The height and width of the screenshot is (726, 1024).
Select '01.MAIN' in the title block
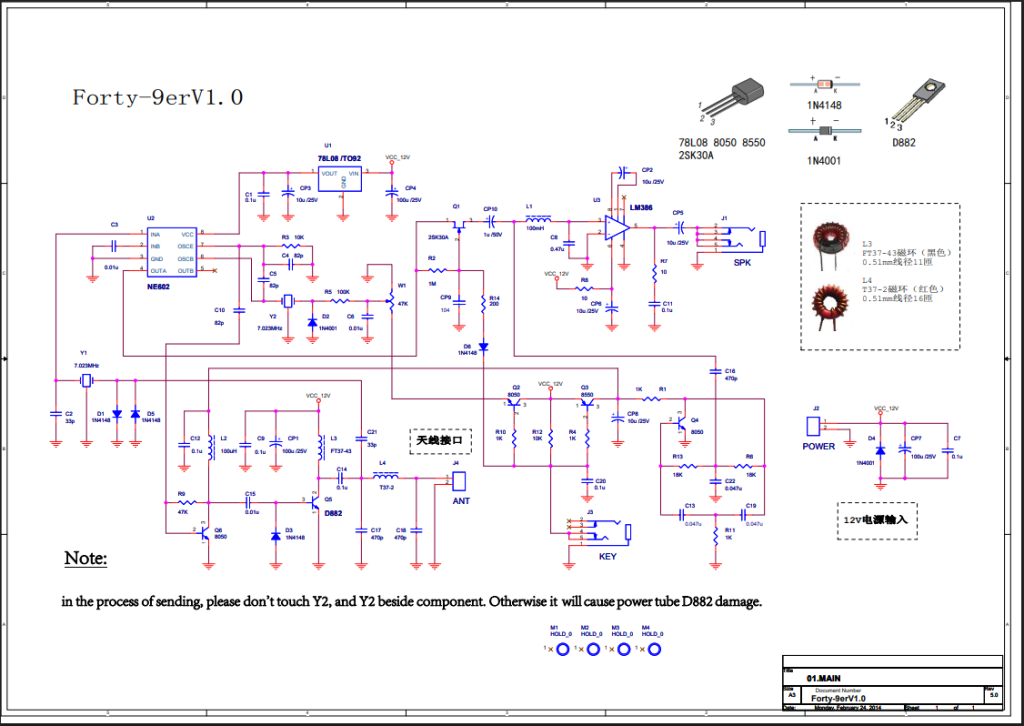pyautogui.click(x=824, y=678)
